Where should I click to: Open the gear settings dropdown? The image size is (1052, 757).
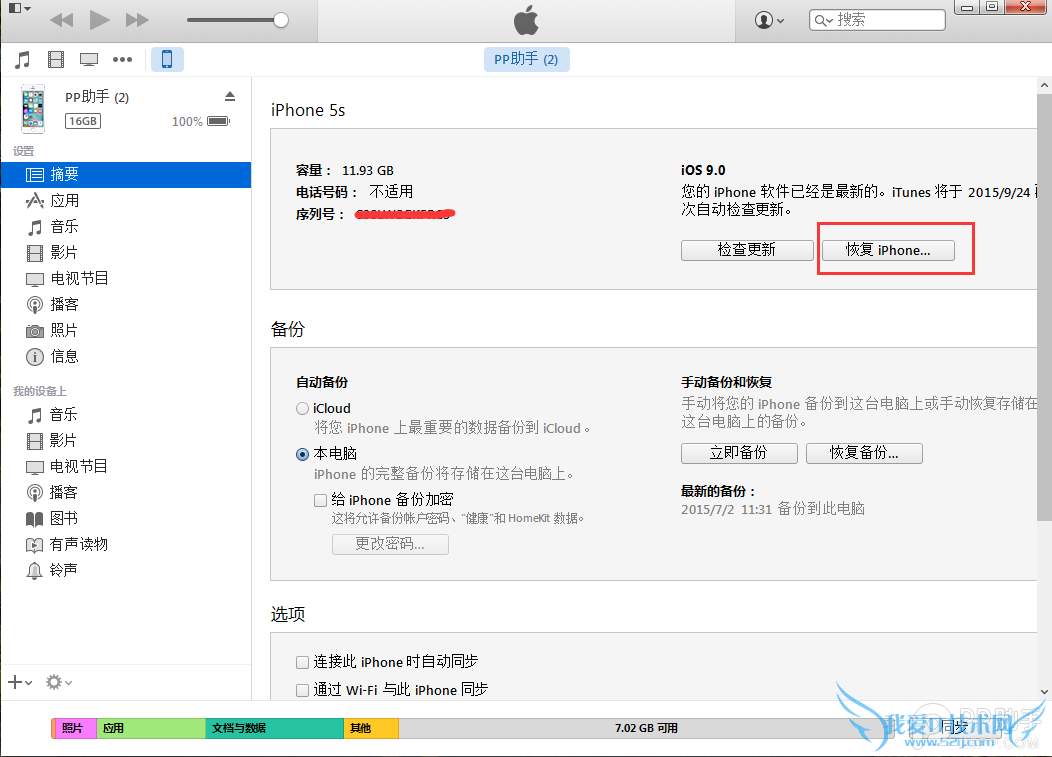pos(59,683)
